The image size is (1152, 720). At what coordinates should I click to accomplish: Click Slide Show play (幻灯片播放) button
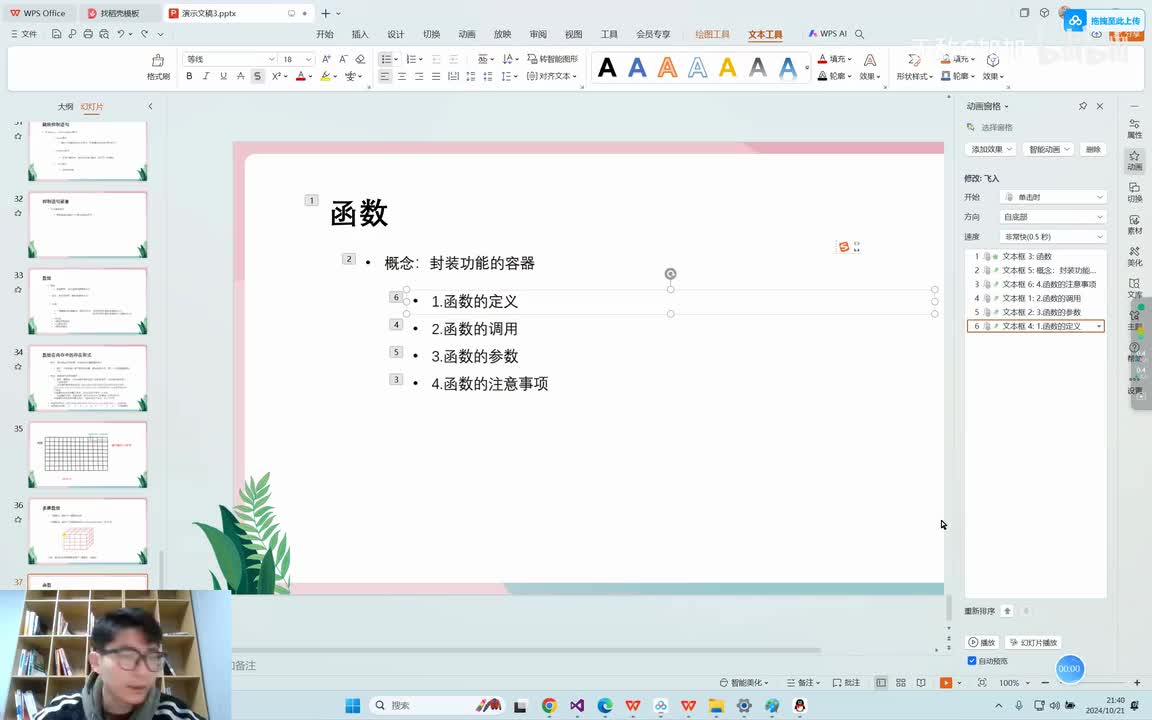[x=1033, y=642]
